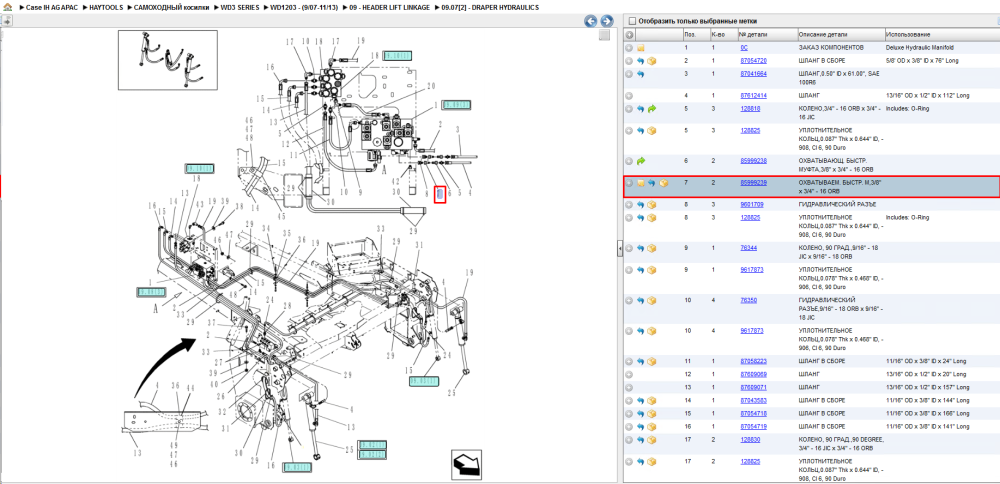Click the hose assembly thumbnail in diagram corner
This screenshot has height=484, width=1000.
[x=167, y=60]
